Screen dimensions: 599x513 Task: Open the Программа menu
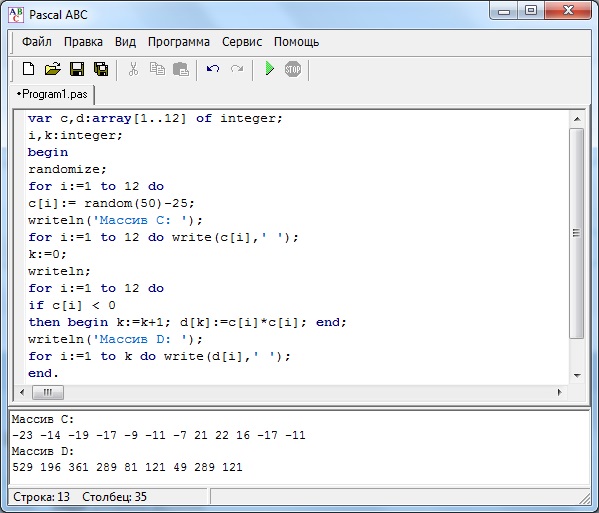[179, 42]
